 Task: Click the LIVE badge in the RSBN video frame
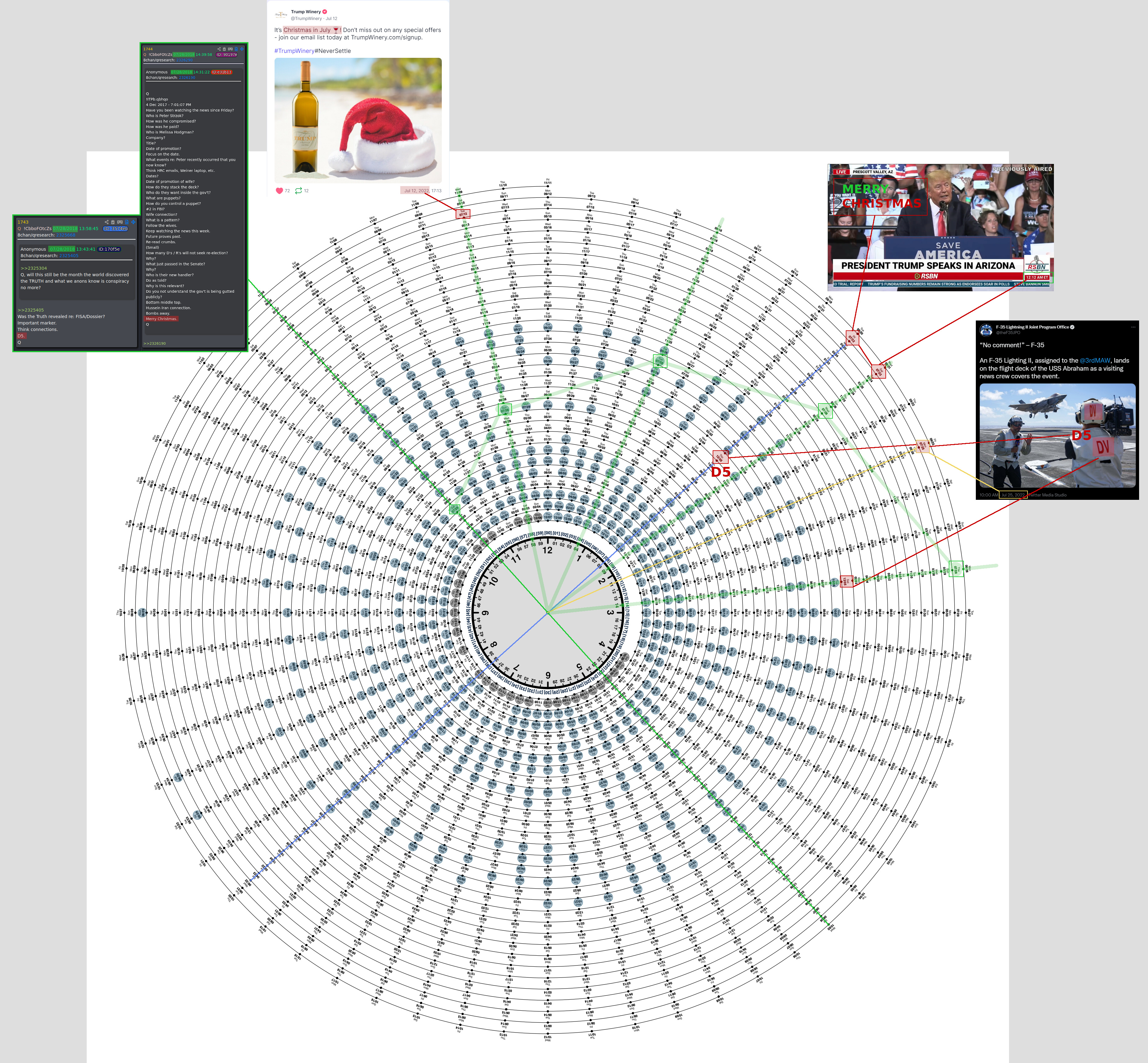pyautogui.click(x=841, y=171)
